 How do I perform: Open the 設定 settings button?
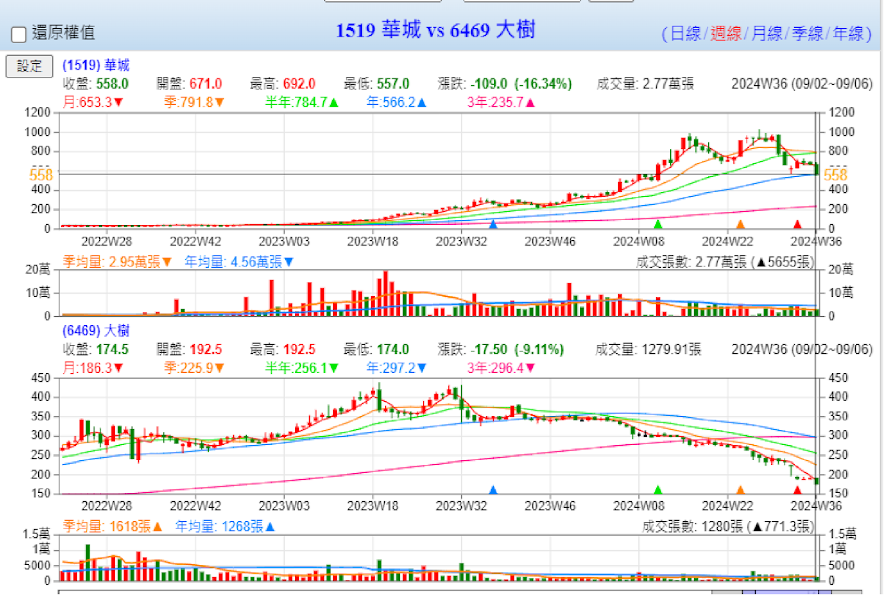pyautogui.click(x=29, y=66)
